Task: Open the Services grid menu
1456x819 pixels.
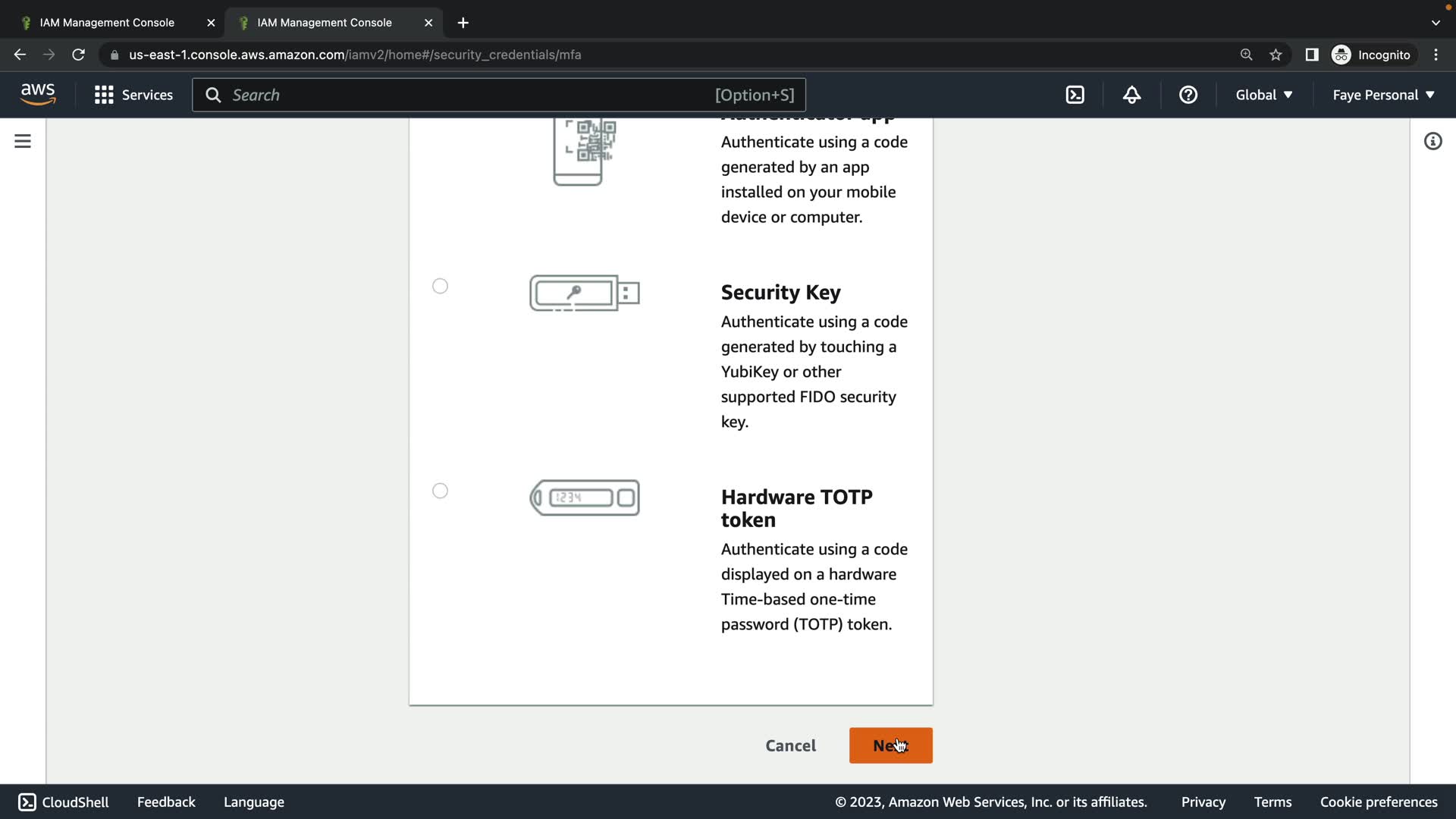Action: (133, 95)
